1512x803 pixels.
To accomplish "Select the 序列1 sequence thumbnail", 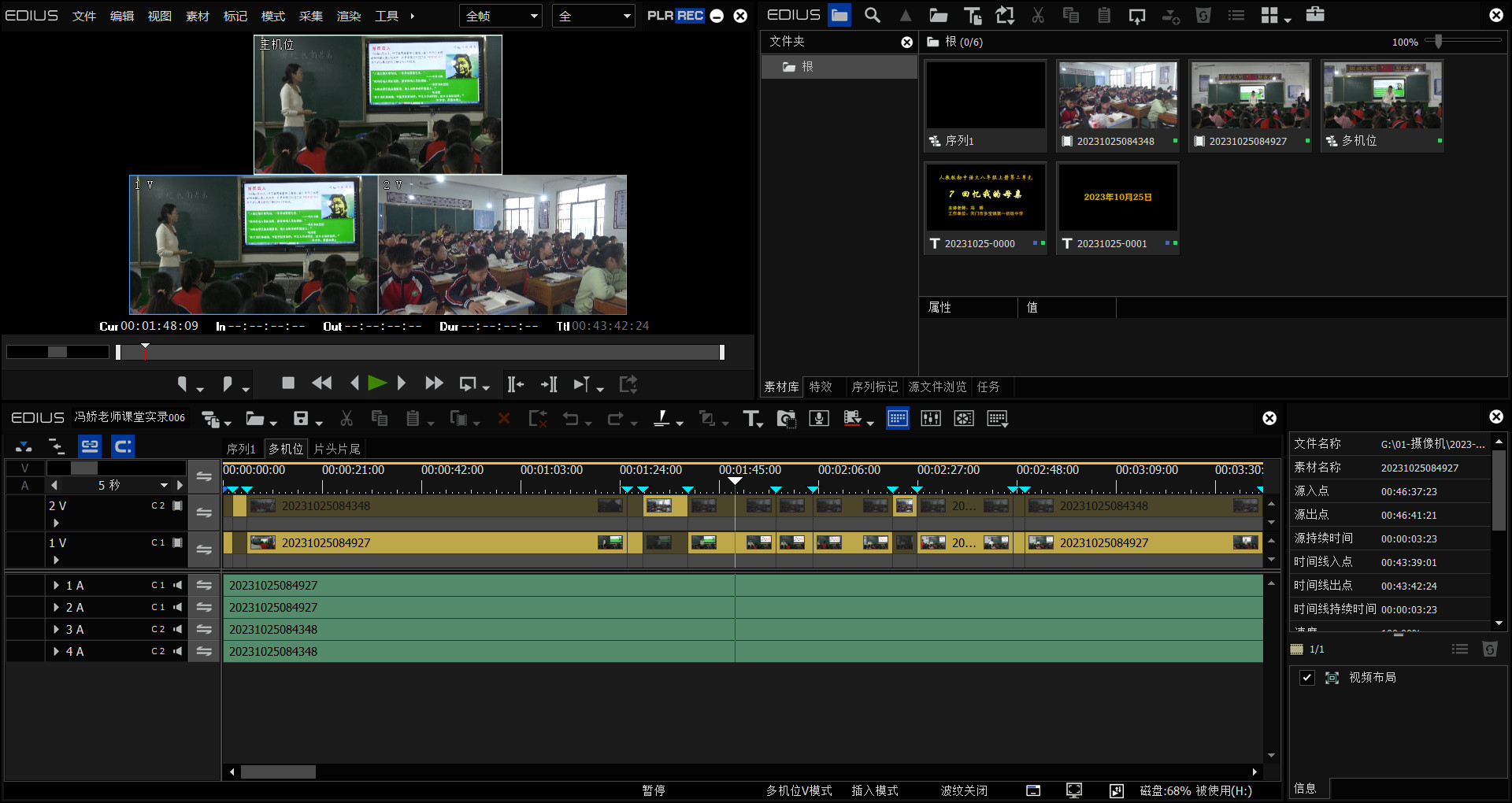I will (x=985, y=106).
